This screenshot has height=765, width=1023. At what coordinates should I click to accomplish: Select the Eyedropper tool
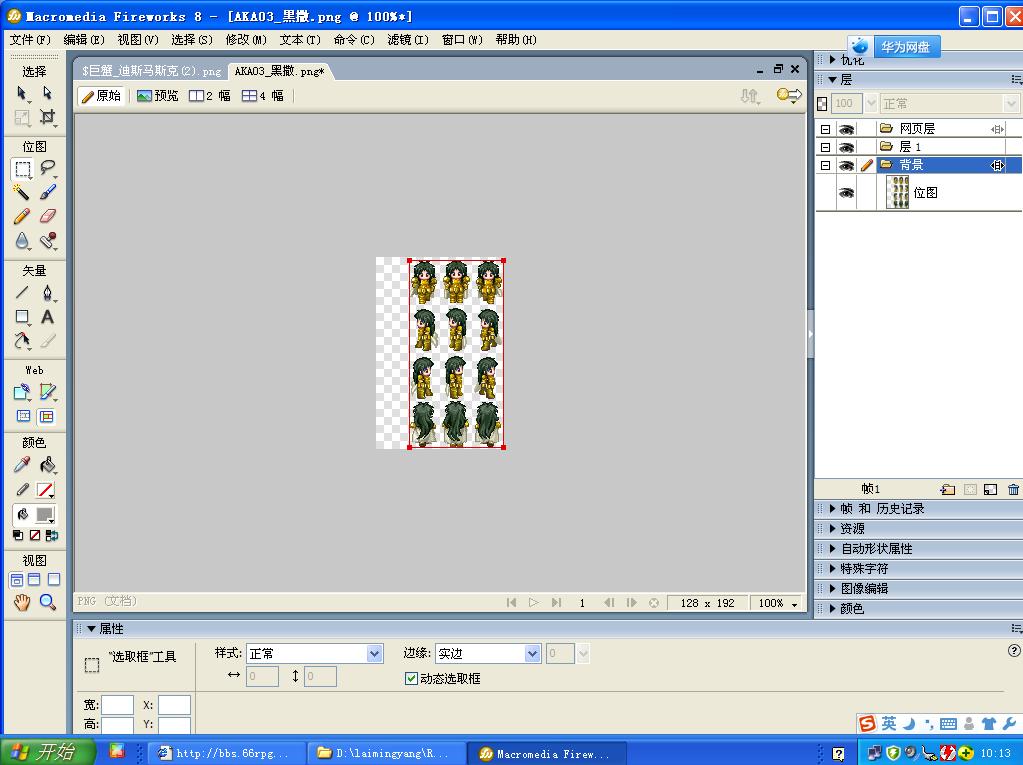click(x=22, y=465)
